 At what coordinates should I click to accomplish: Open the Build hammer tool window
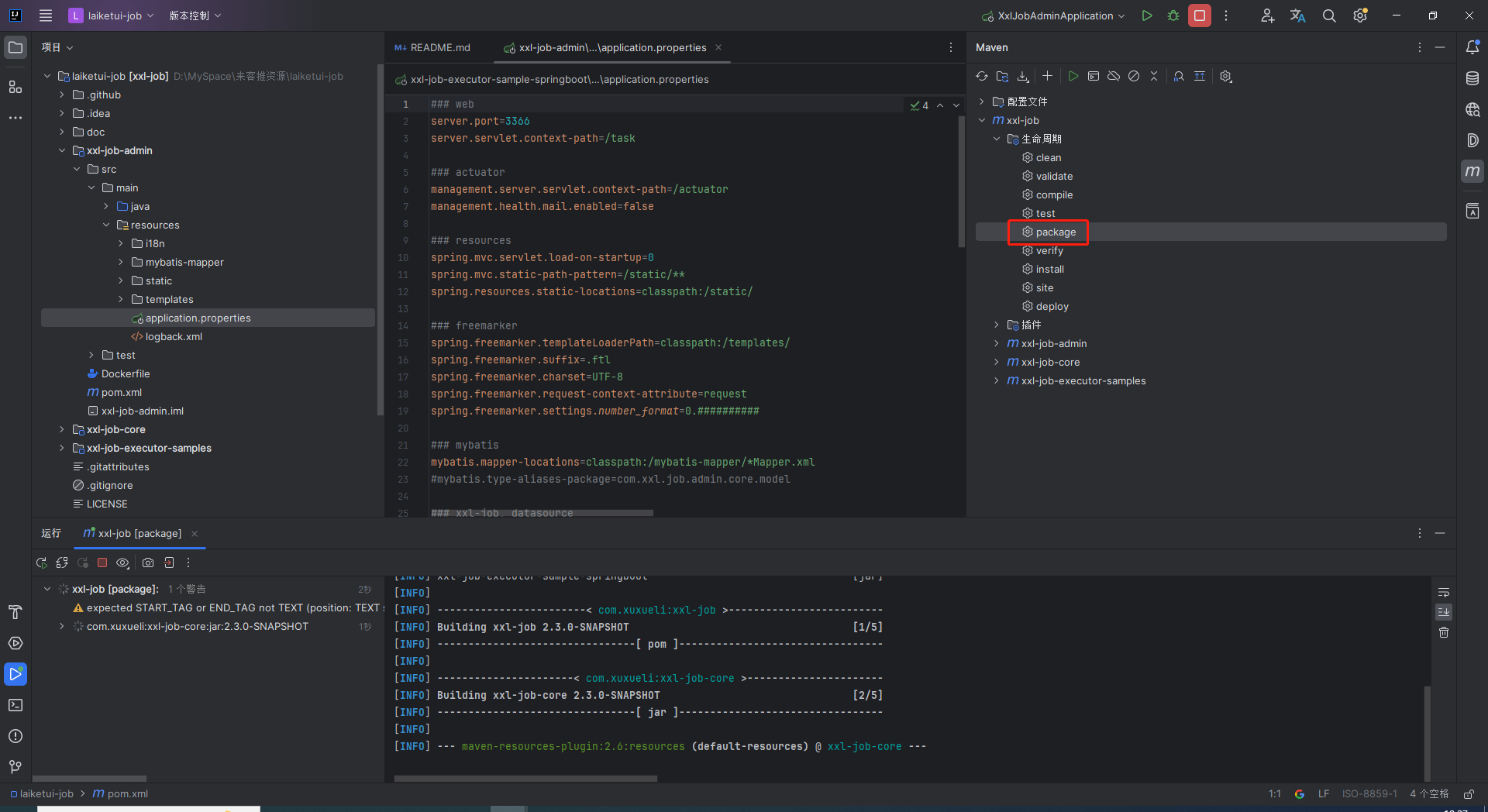(x=15, y=612)
